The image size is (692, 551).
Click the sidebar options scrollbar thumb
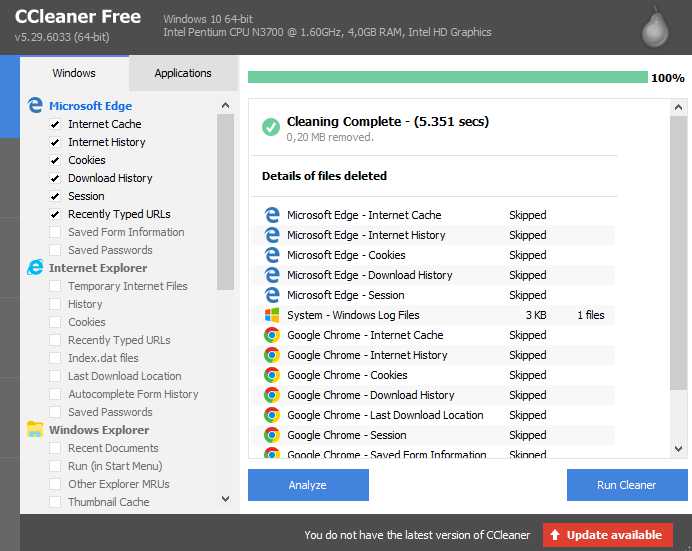(x=226, y=202)
